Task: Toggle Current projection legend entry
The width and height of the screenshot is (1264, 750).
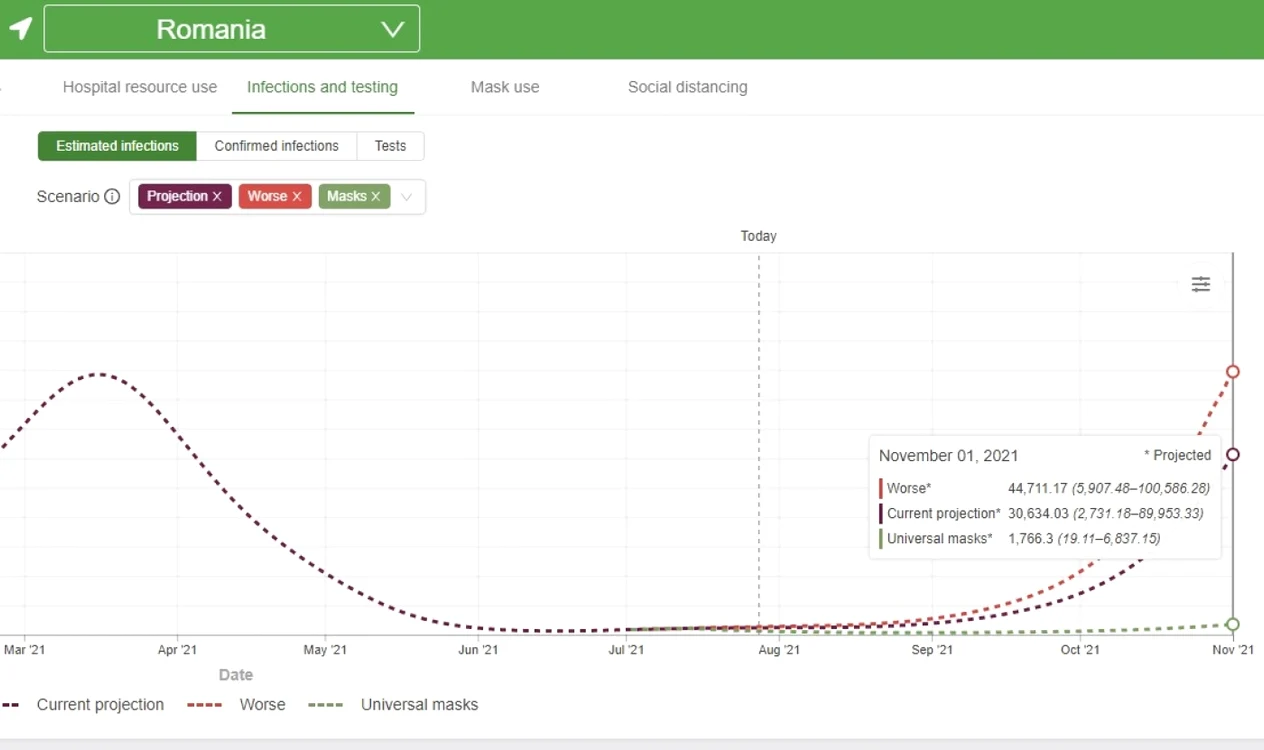Action: pyautogui.click(x=82, y=705)
